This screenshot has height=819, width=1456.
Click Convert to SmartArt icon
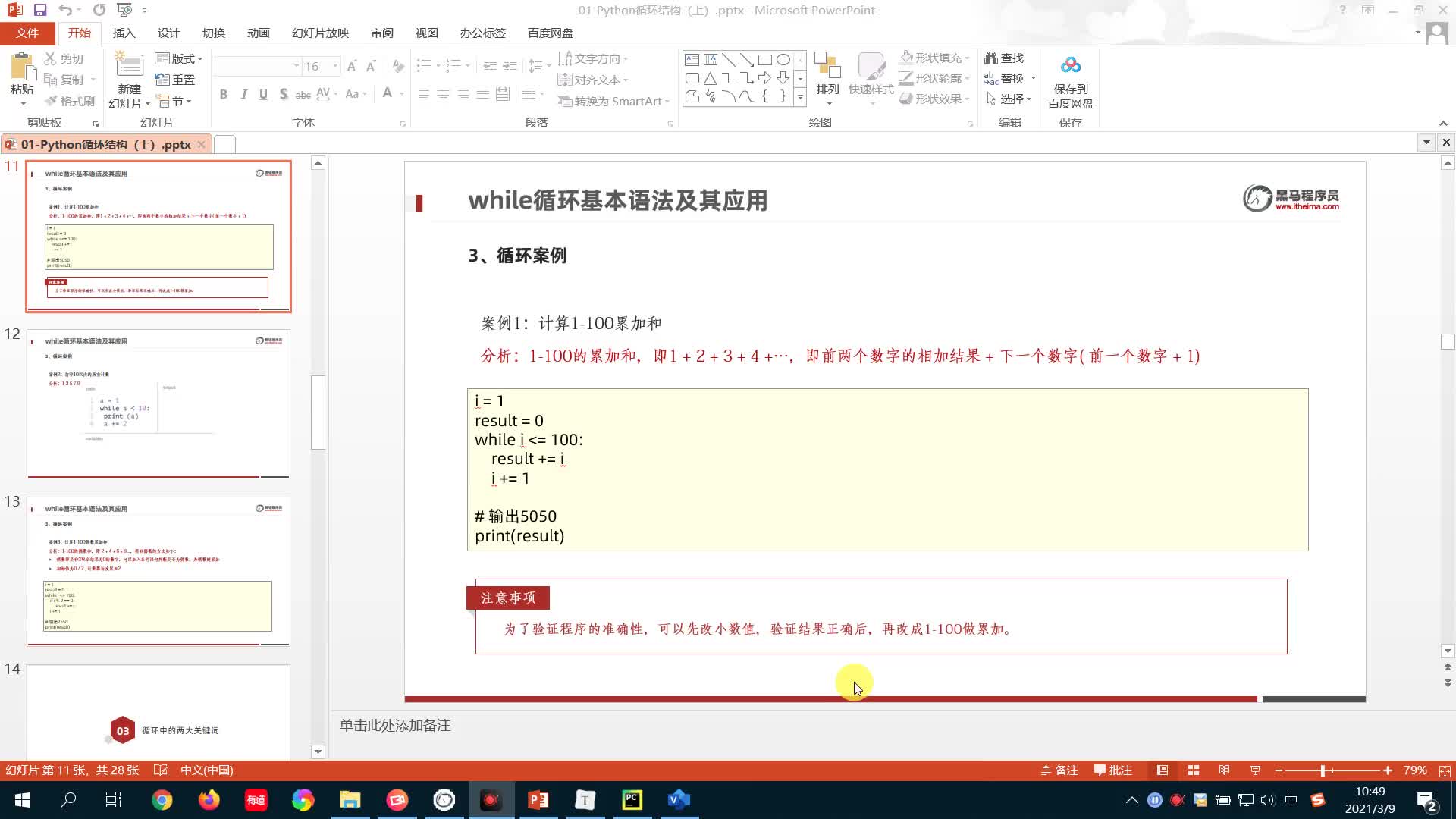click(564, 101)
